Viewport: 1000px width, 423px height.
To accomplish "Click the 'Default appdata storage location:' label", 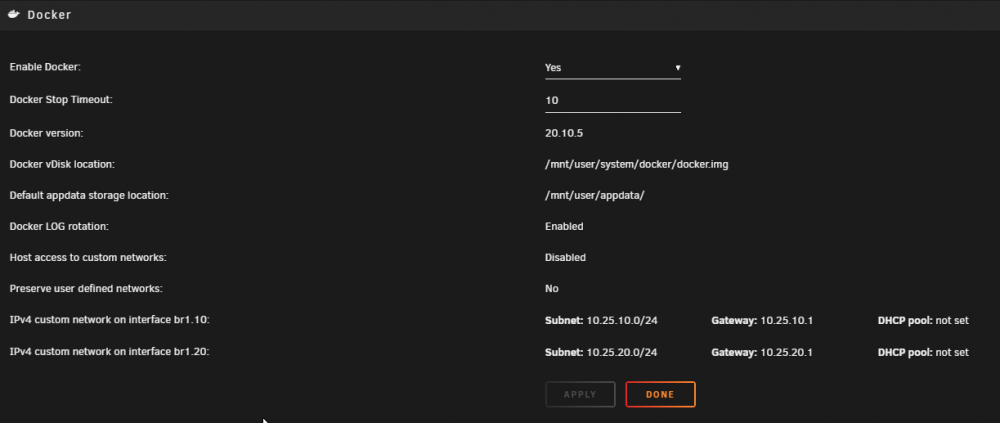I will tap(89, 195).
